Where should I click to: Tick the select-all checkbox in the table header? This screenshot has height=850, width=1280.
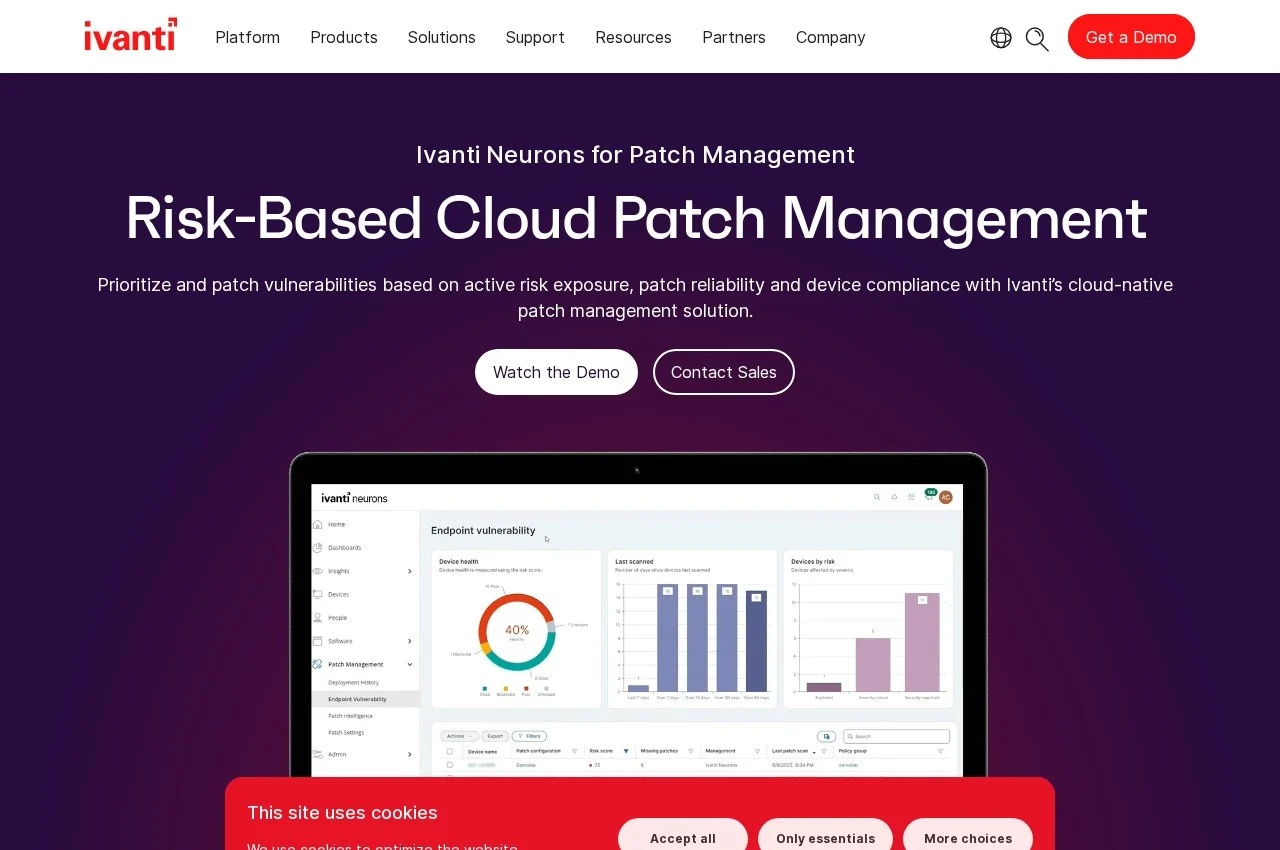click(450, 751)
